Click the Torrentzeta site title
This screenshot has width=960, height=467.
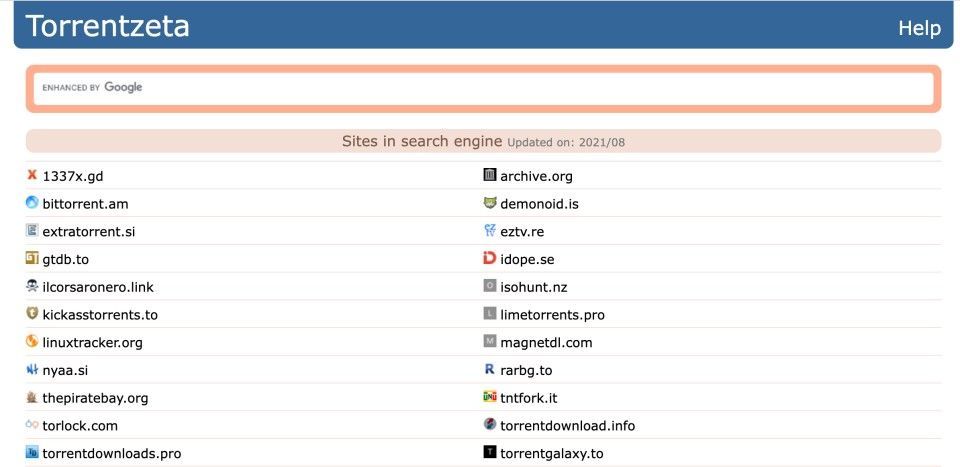107,26
